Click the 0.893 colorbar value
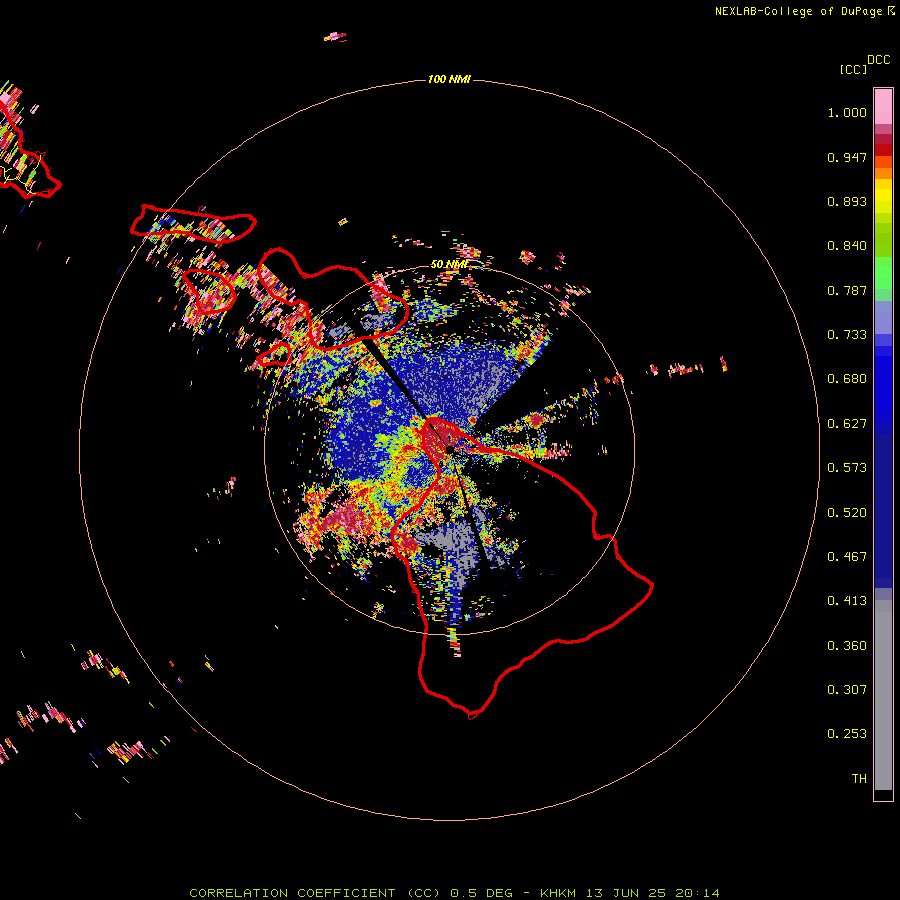The image size is (900, 900). [x=847, y=201]
